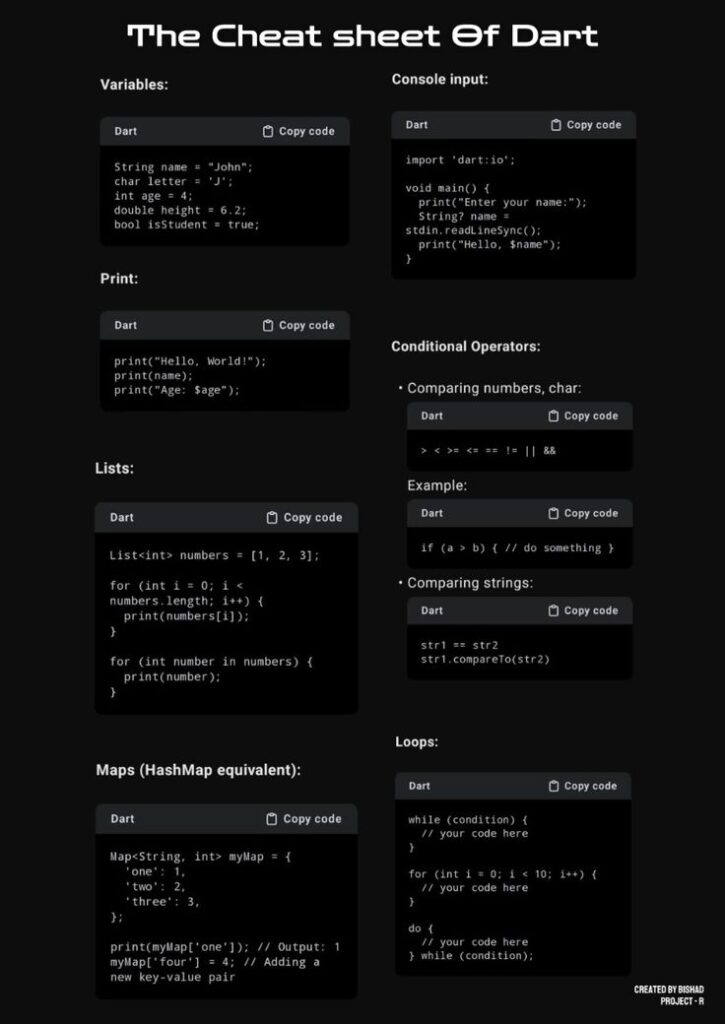Click the "import 'dart:io';" code line
Image resolution: width=725 pixels, height=1024 pixels.
pyautogui.click(x=460, y=160)
